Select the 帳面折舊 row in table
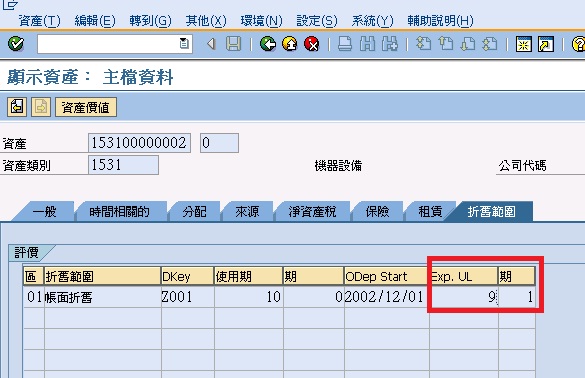 279,297
